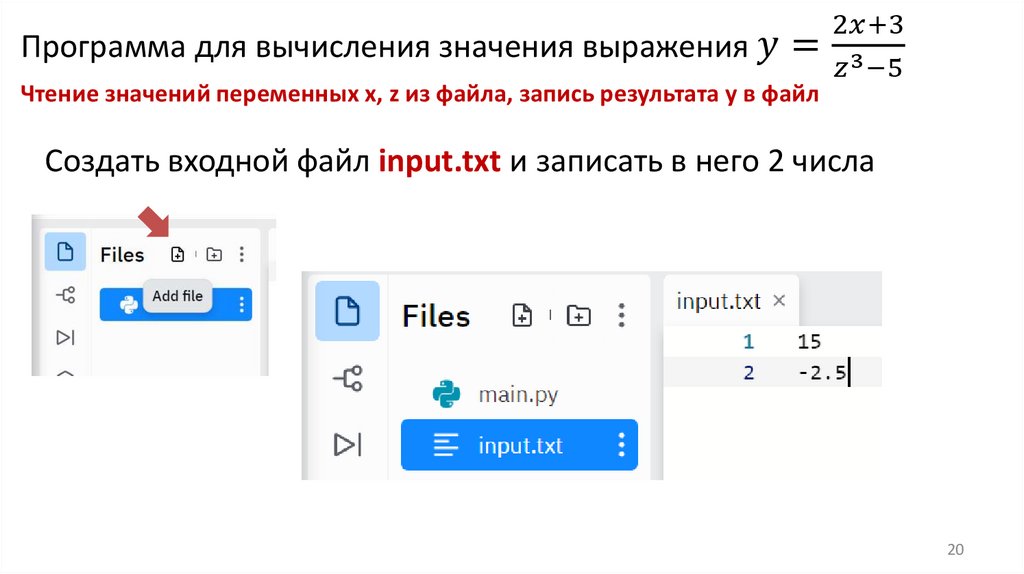Select main.py in the file tree
Screen dimensions: 1024x574
[517, 394]
